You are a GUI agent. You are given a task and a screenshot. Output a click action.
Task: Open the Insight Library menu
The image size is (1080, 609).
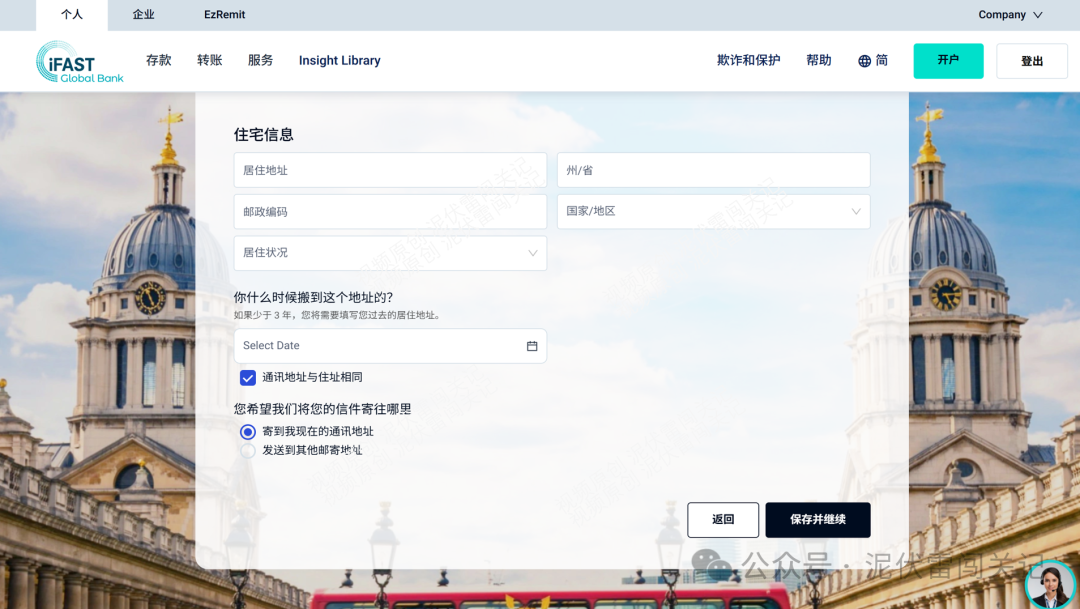tap(339, 60)
